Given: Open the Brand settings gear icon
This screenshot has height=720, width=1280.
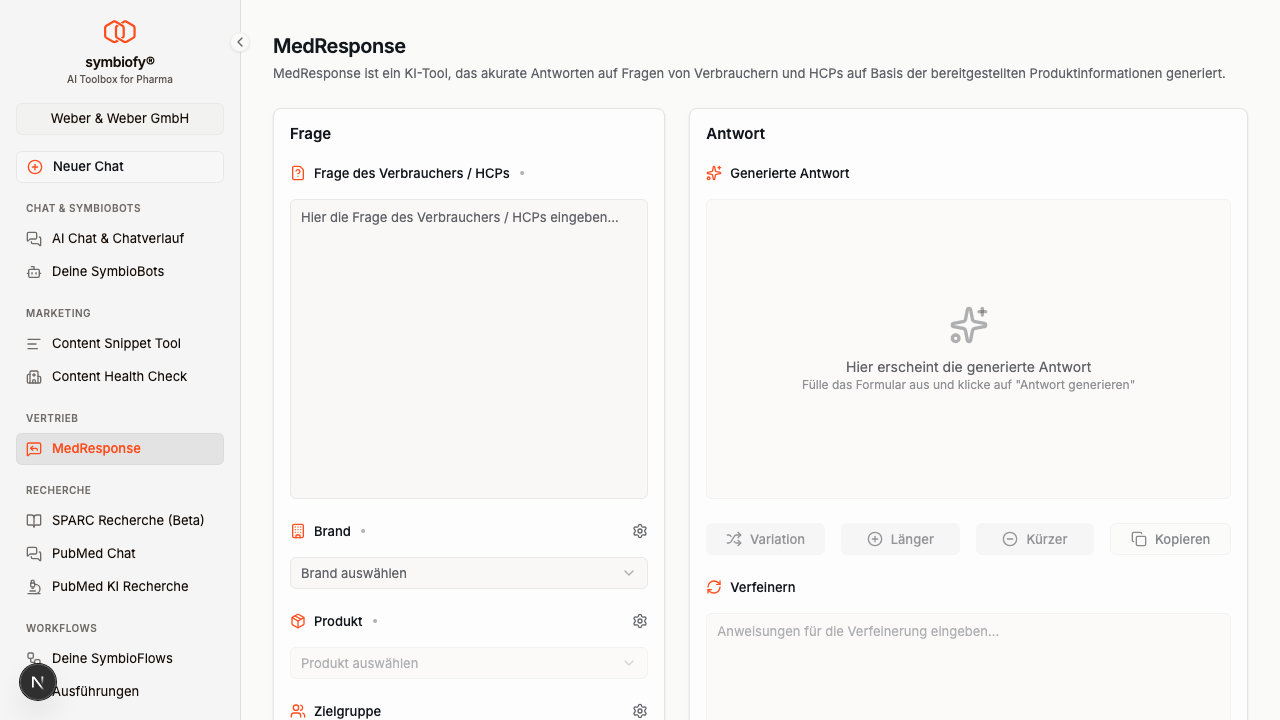Looking at the screenshot, I should [640, 531].
